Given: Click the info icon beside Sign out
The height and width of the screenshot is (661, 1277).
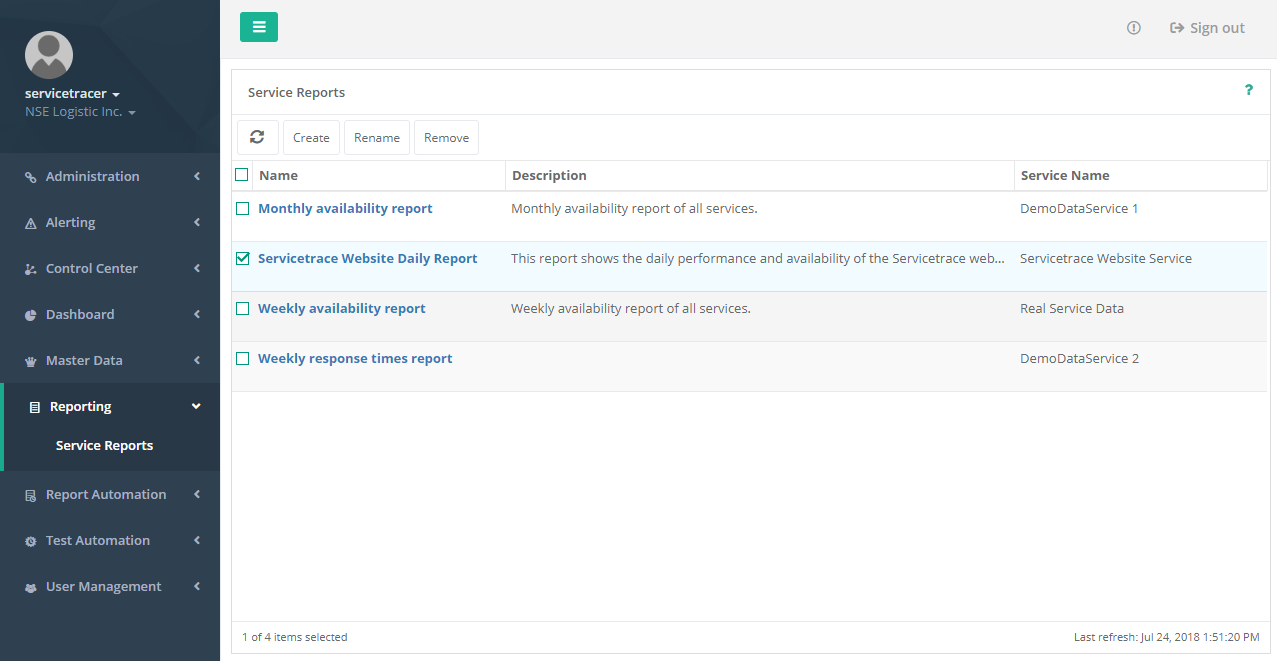Looking at the screenshot, I should 1133,28.
